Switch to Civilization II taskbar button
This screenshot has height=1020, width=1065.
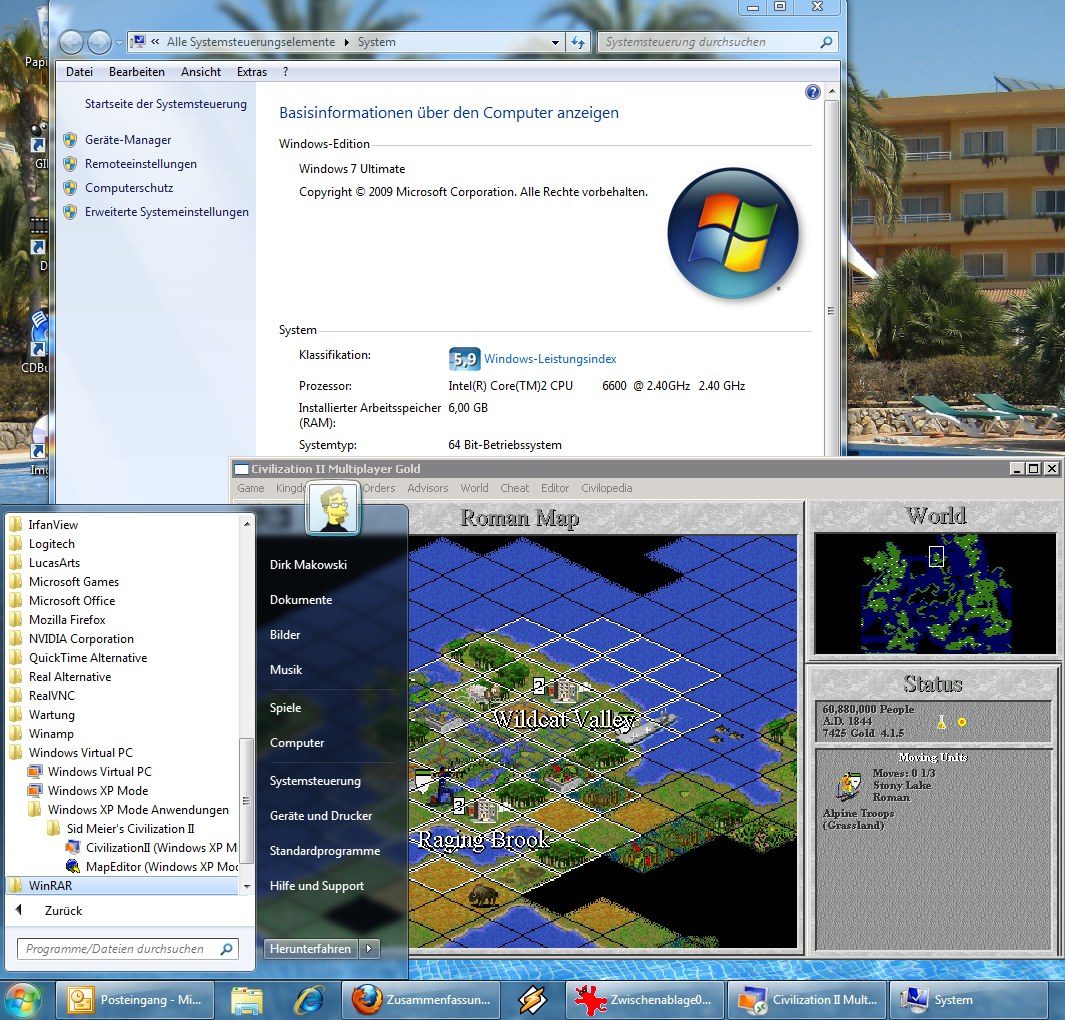click(806, 1000)
